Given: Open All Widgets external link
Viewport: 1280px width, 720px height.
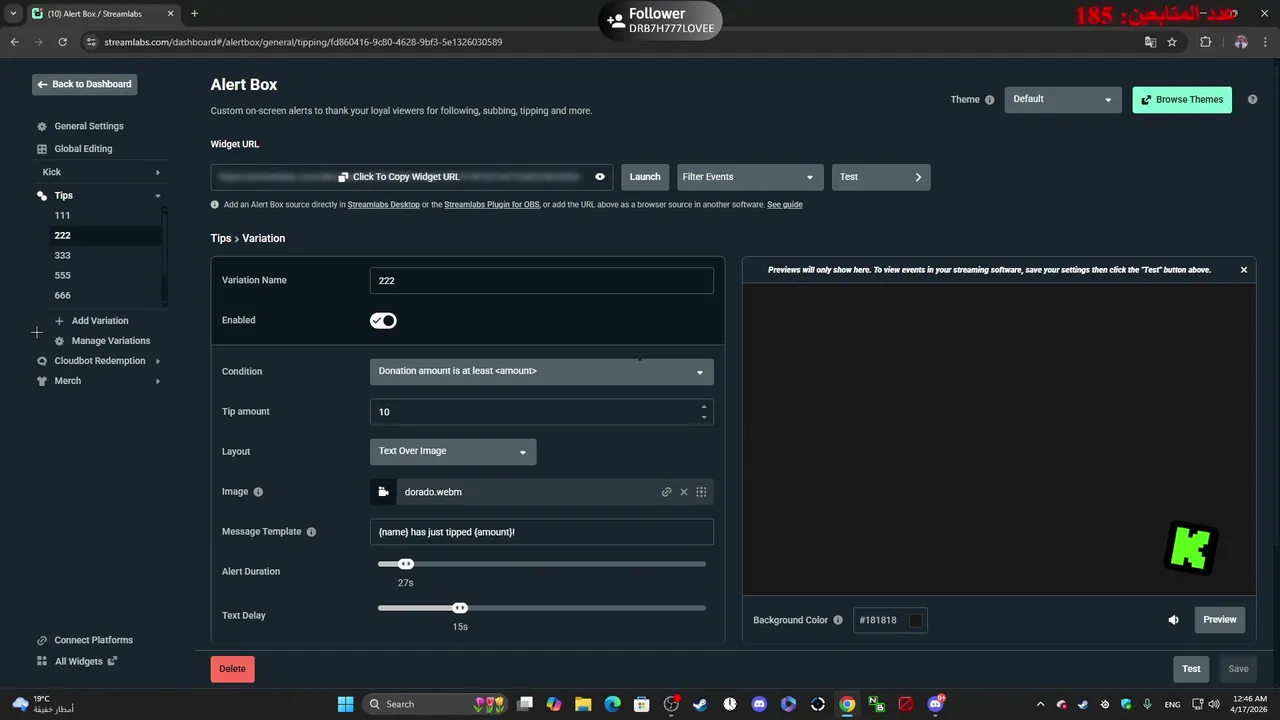Looking at the screenshot, I should pyautogui.click(x=112, y=661).
